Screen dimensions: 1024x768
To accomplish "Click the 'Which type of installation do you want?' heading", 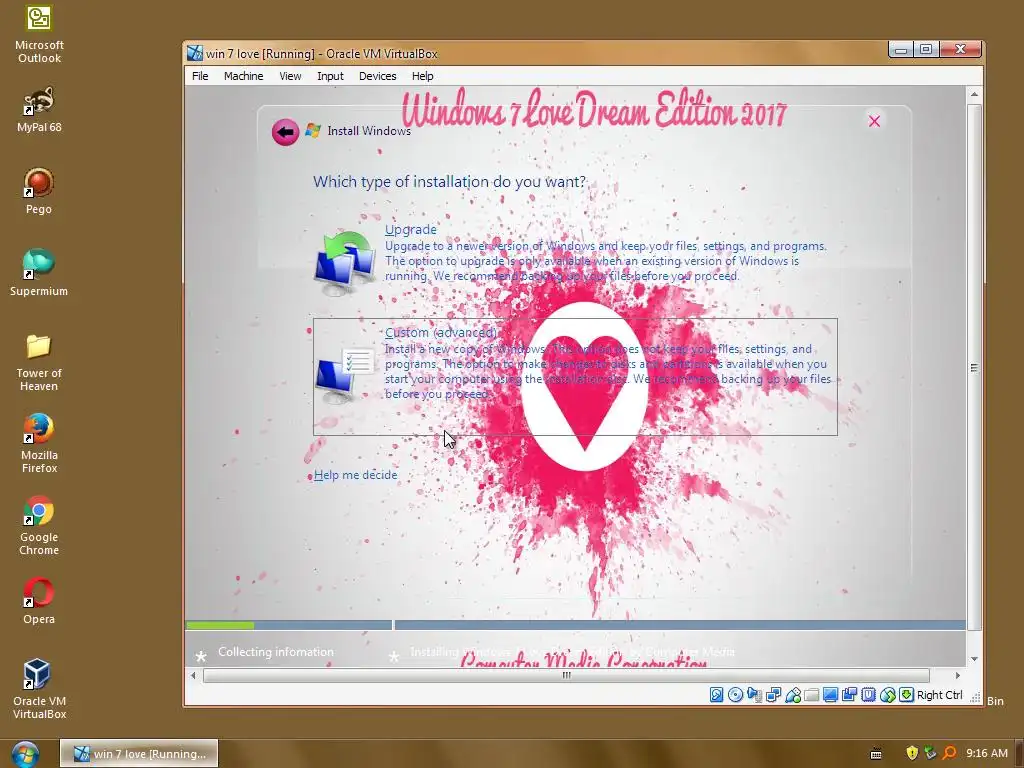I will point(450,181).
